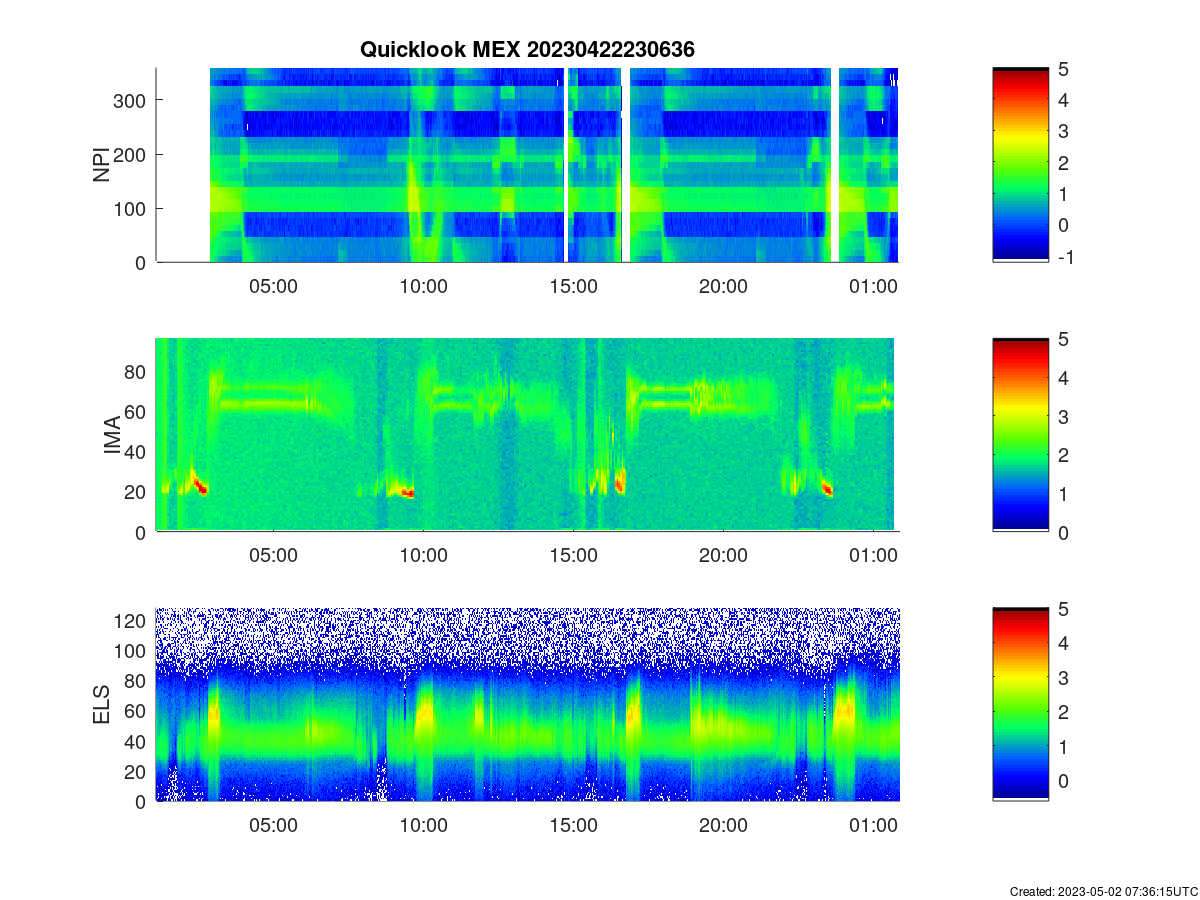Select "10:00" time tick of the NPI panel
The height and width of the screenshot is (900, 1200).
[423, 286]
